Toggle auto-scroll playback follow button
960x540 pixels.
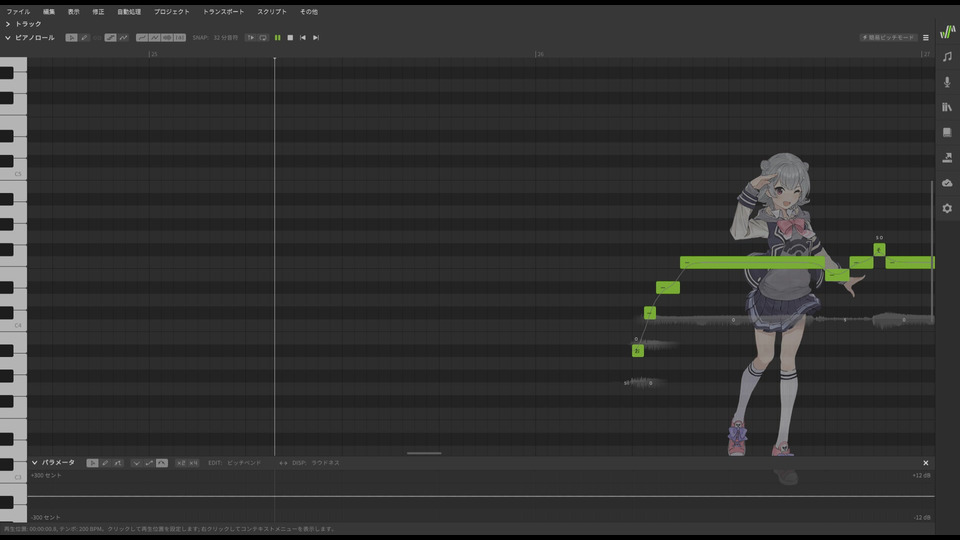[250, 38]
